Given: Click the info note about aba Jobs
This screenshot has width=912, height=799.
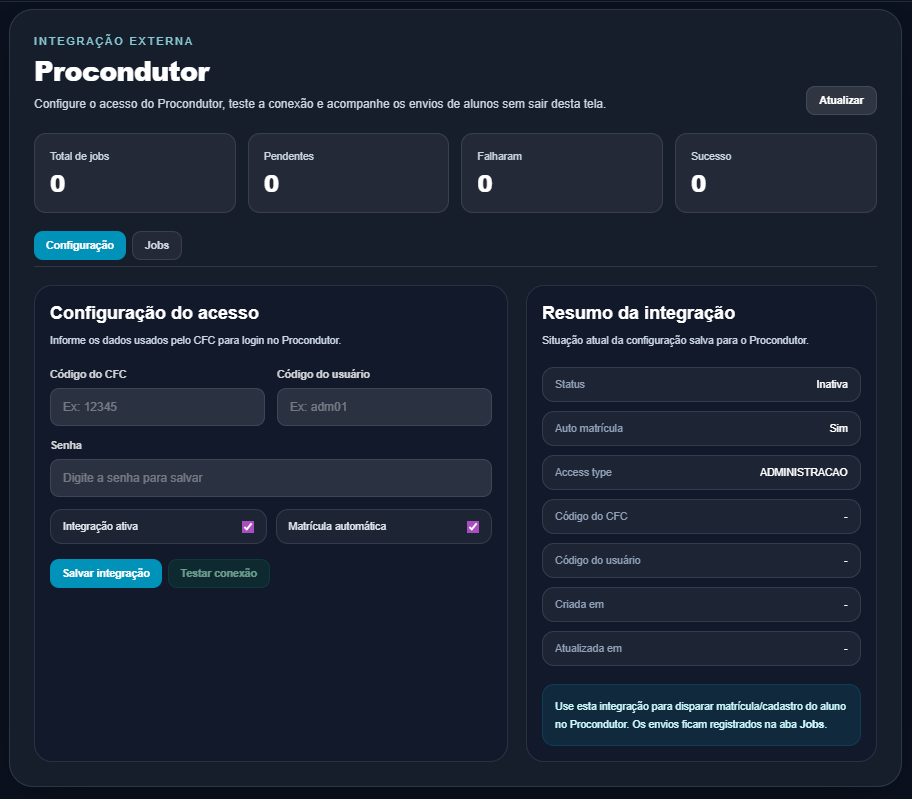Looking at the screenshot, I should point(701,715).
